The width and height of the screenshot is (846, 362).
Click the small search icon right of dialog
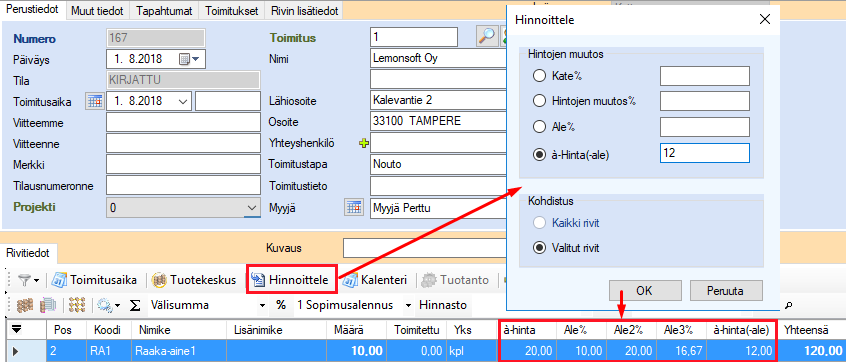[788, 305]
